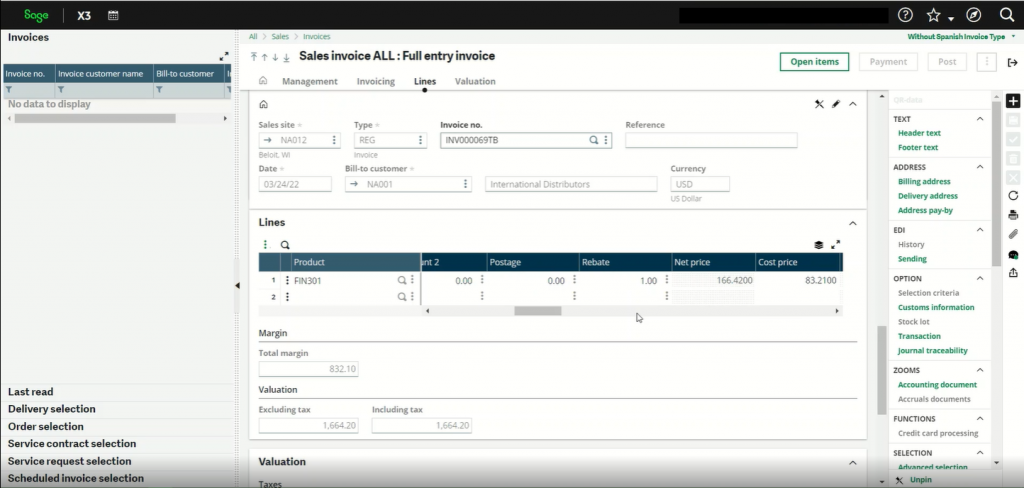Screen dimensions: 1024x488
Task: Click the Lines grid horizontal scrollbar thumb
Action: tap(537, 311)
